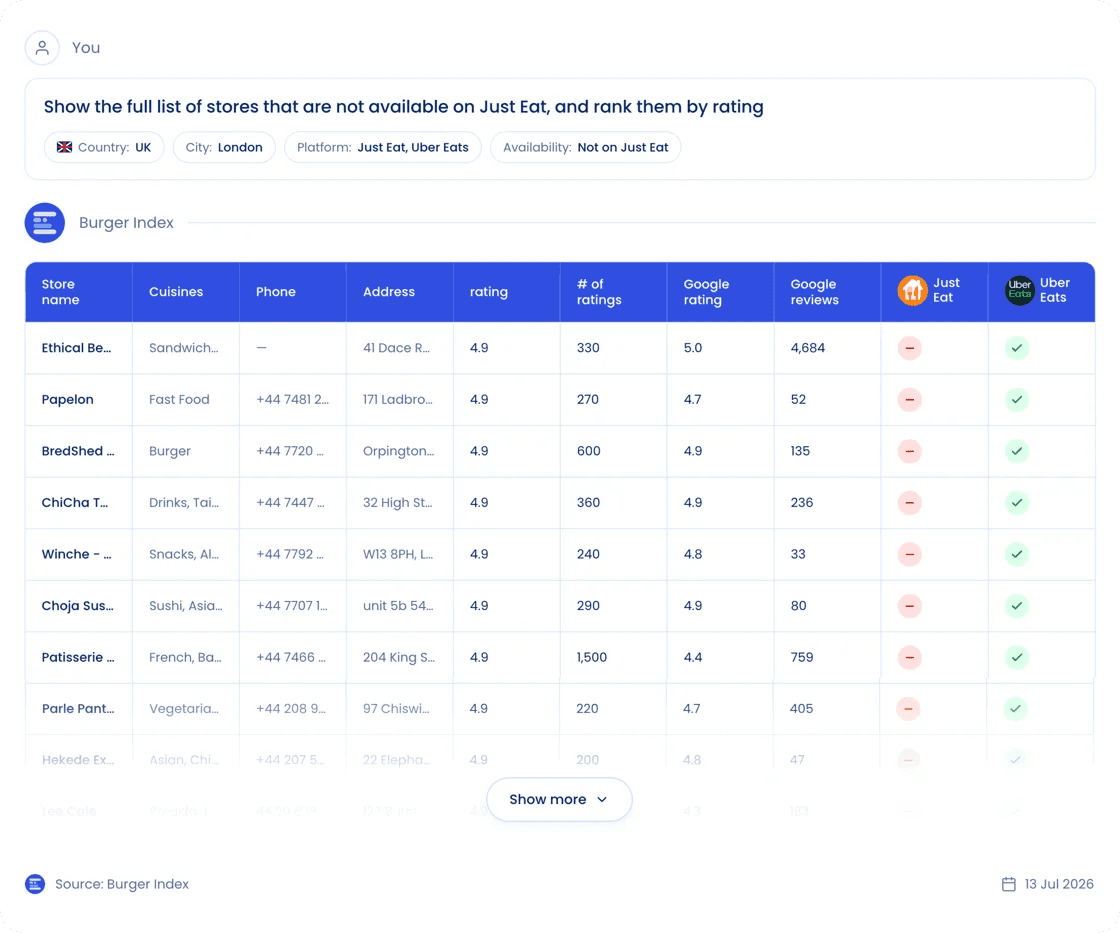Click the small Burger Index icon in footer
Screen dimensions: 1120x933
[x=35, y=884]
